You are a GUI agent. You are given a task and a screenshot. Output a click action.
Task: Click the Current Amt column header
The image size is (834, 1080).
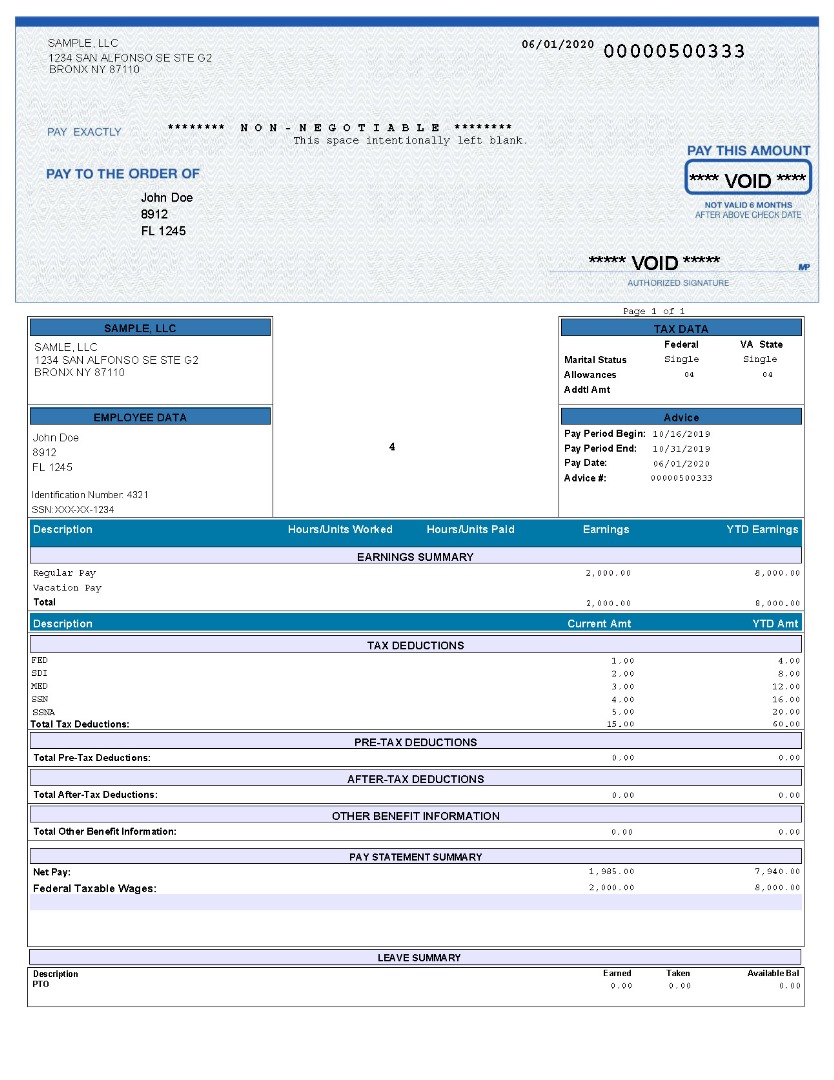coord(599,623)
